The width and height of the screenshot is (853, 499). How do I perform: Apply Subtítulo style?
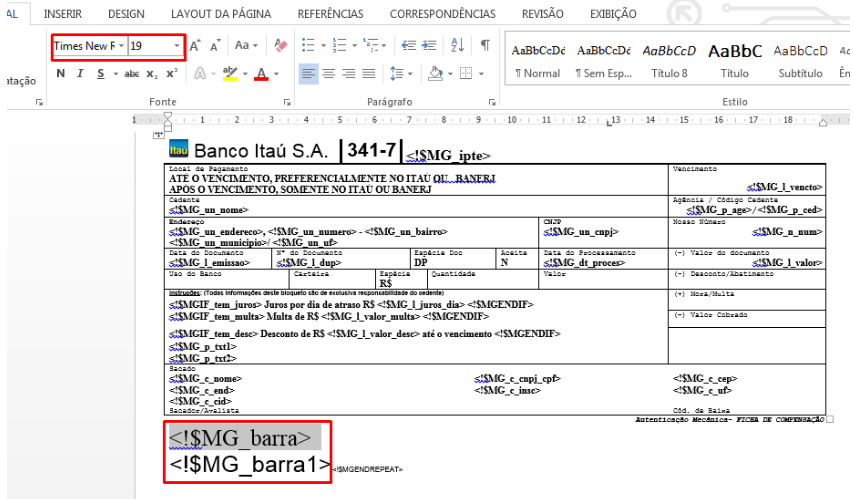point(800,60)
